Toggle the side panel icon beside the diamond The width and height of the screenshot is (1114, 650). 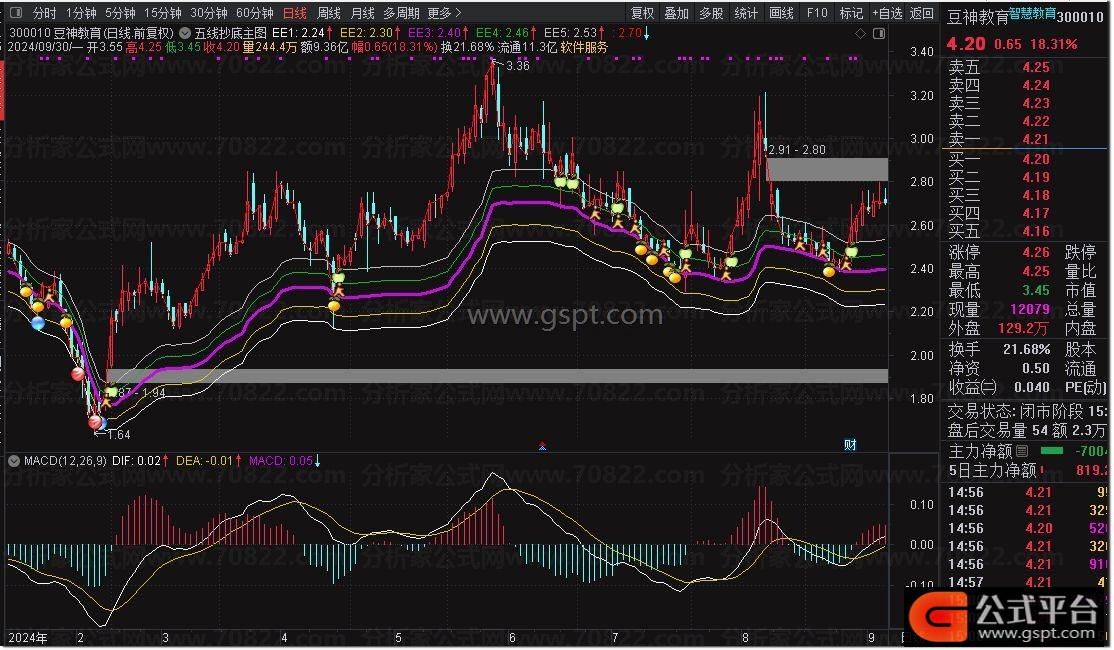tap(879, 33)
